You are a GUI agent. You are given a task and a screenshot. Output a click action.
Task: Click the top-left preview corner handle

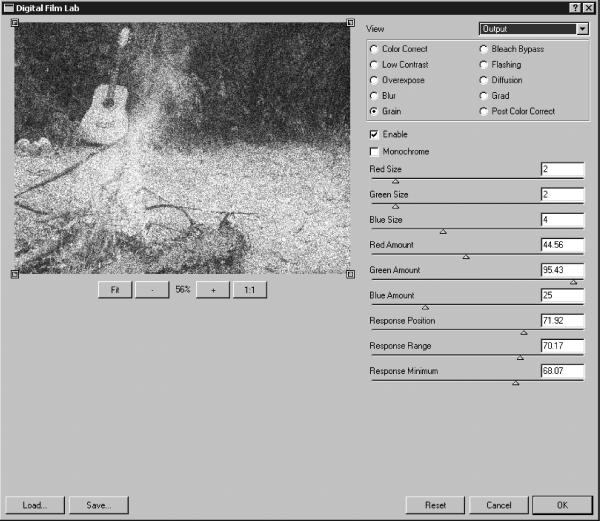pyautogui.click(x=15, y=23)
